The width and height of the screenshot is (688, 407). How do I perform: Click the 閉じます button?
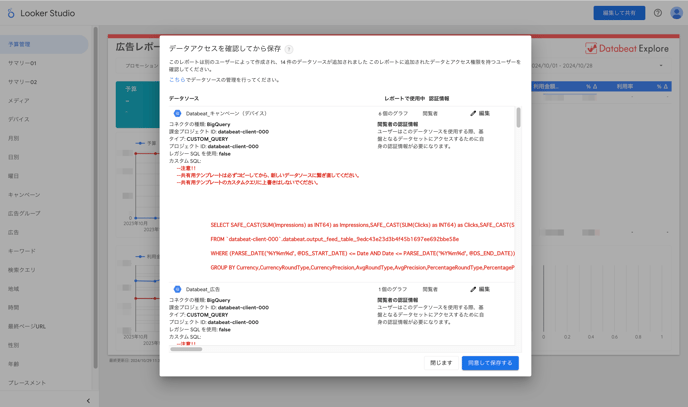(441, 363)
